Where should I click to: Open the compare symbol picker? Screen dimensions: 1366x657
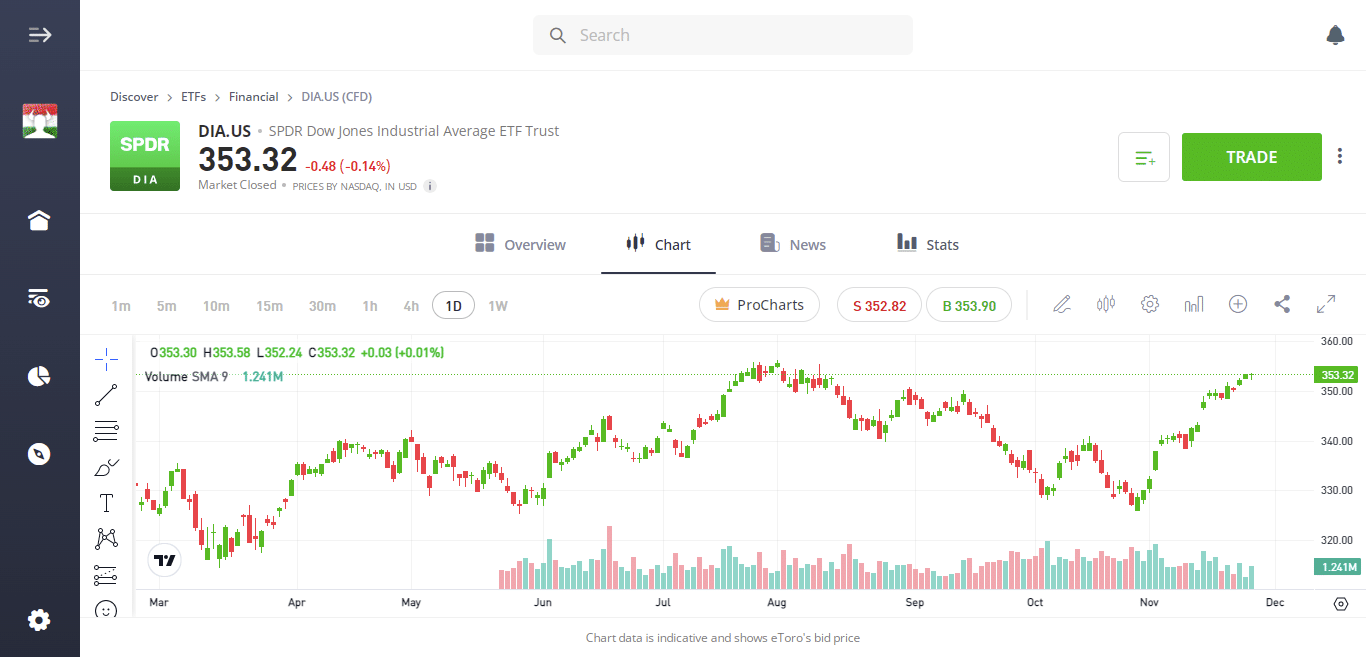click(x=1238, y=304)
